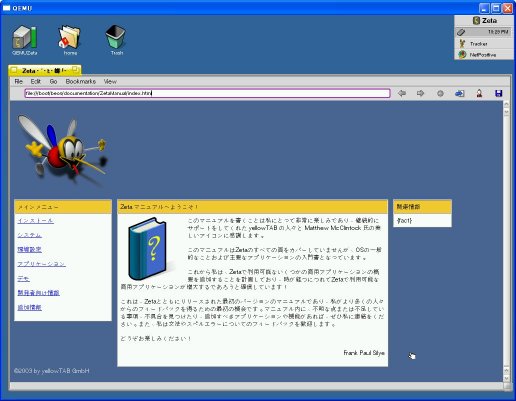Screen dimensions: 516x401
Task: Click the vertical scrollbar down arrow at the bottom
Action: tap(506, 378)
